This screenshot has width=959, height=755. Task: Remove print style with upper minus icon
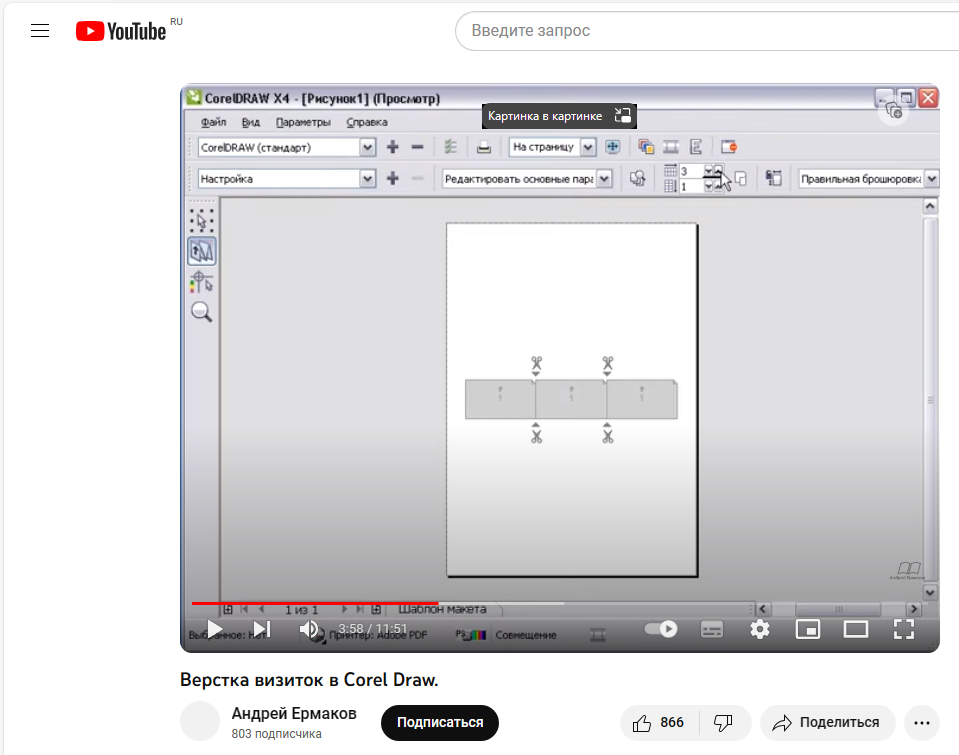pos(418,147)
